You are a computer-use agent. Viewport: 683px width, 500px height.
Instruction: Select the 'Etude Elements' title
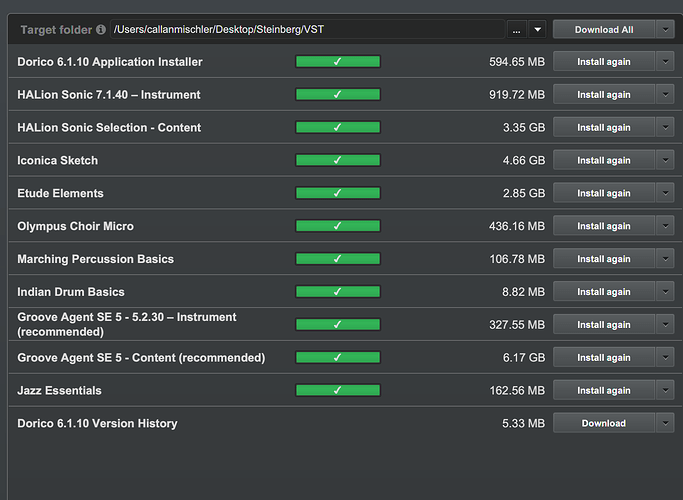[x=60, y=193]
